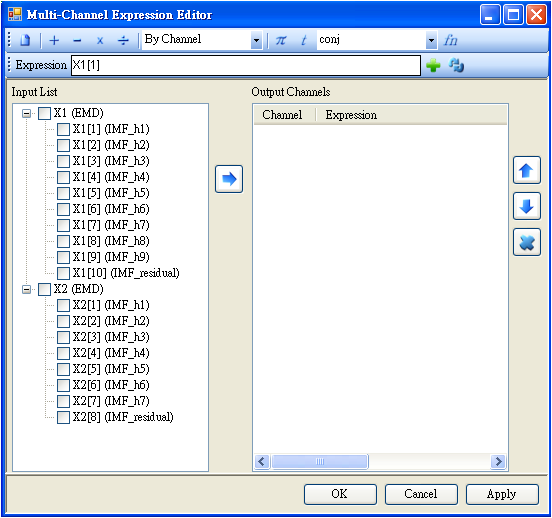
Task: Move output channel up with arrow
Action: (x=527, y=170)
